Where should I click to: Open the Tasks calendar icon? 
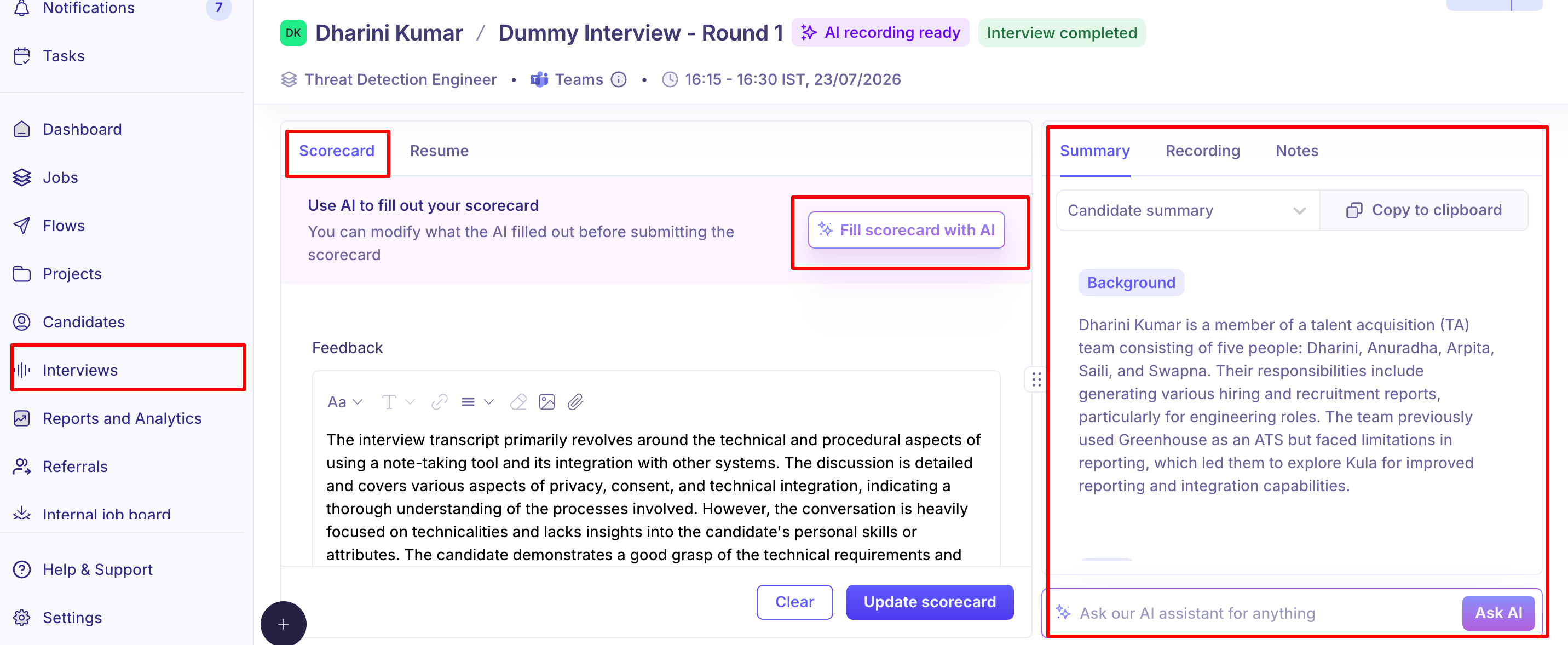tap(22, 56)
